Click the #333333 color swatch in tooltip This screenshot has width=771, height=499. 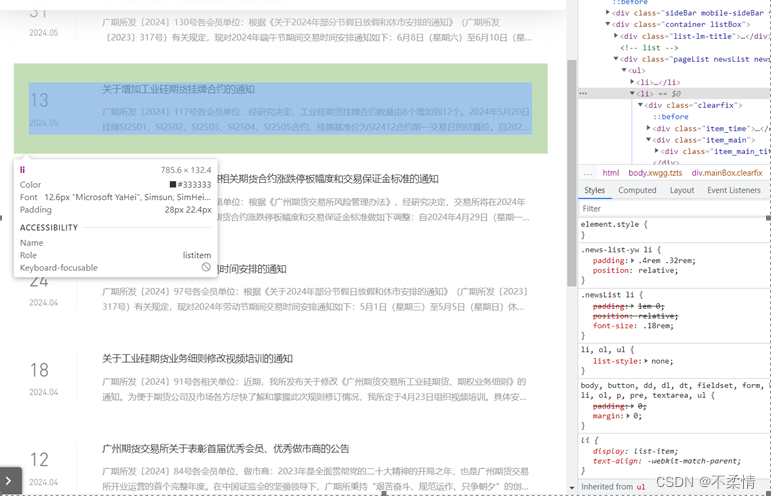(x=173, y=184)
